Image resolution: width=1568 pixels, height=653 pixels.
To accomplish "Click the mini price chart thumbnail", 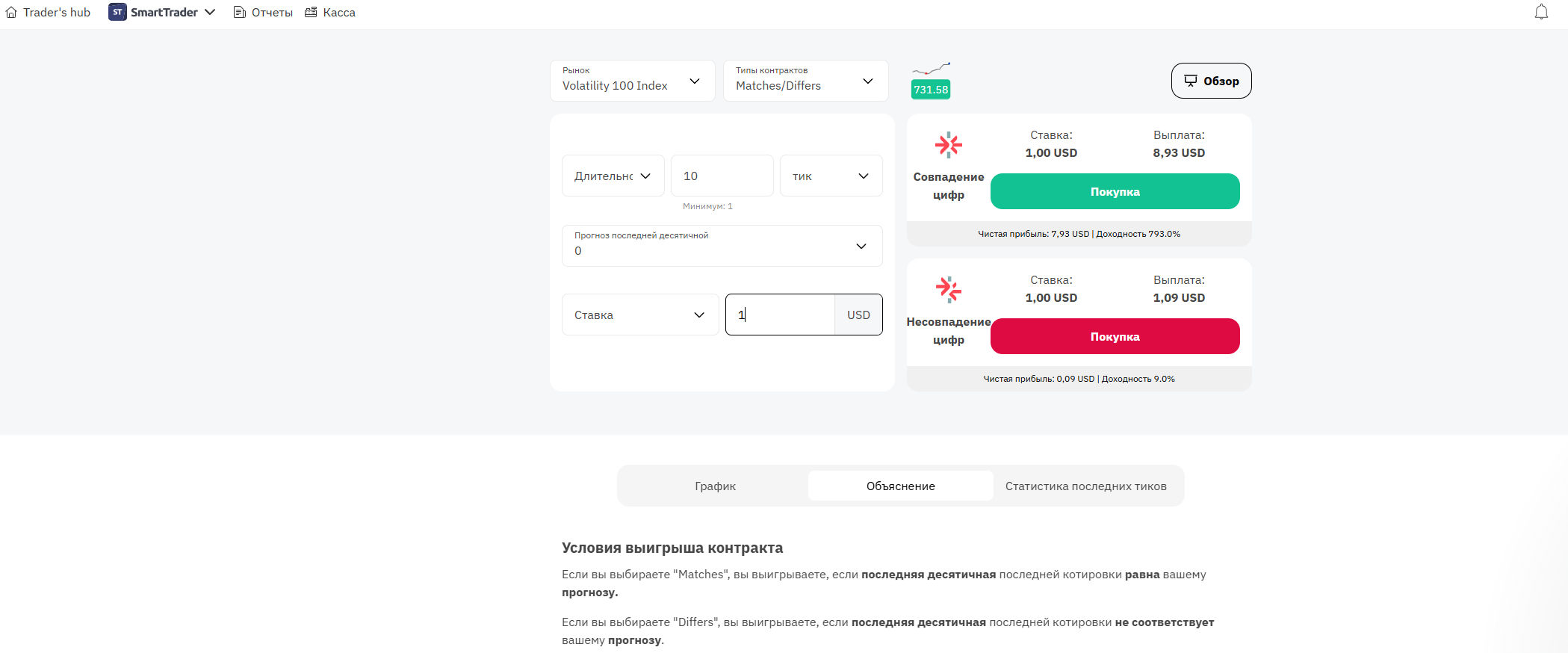I will coord(931,69).
